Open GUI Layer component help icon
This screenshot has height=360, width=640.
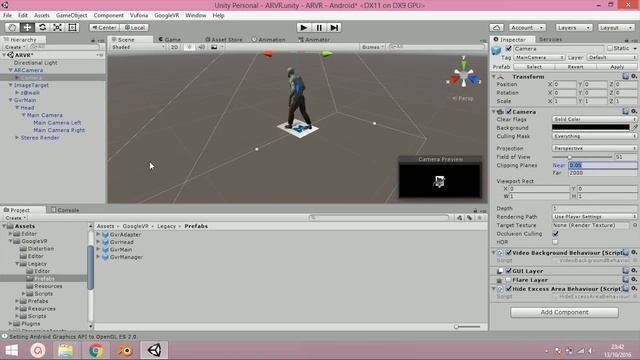[x=625, y=271]
